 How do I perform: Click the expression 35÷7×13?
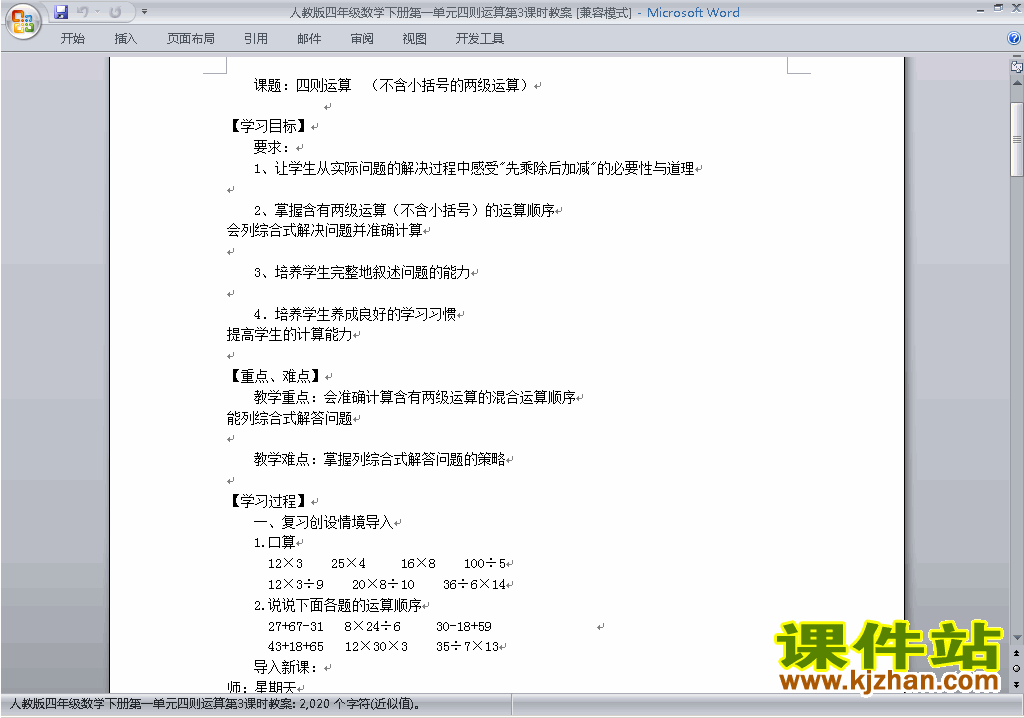(x=468, y=647)
